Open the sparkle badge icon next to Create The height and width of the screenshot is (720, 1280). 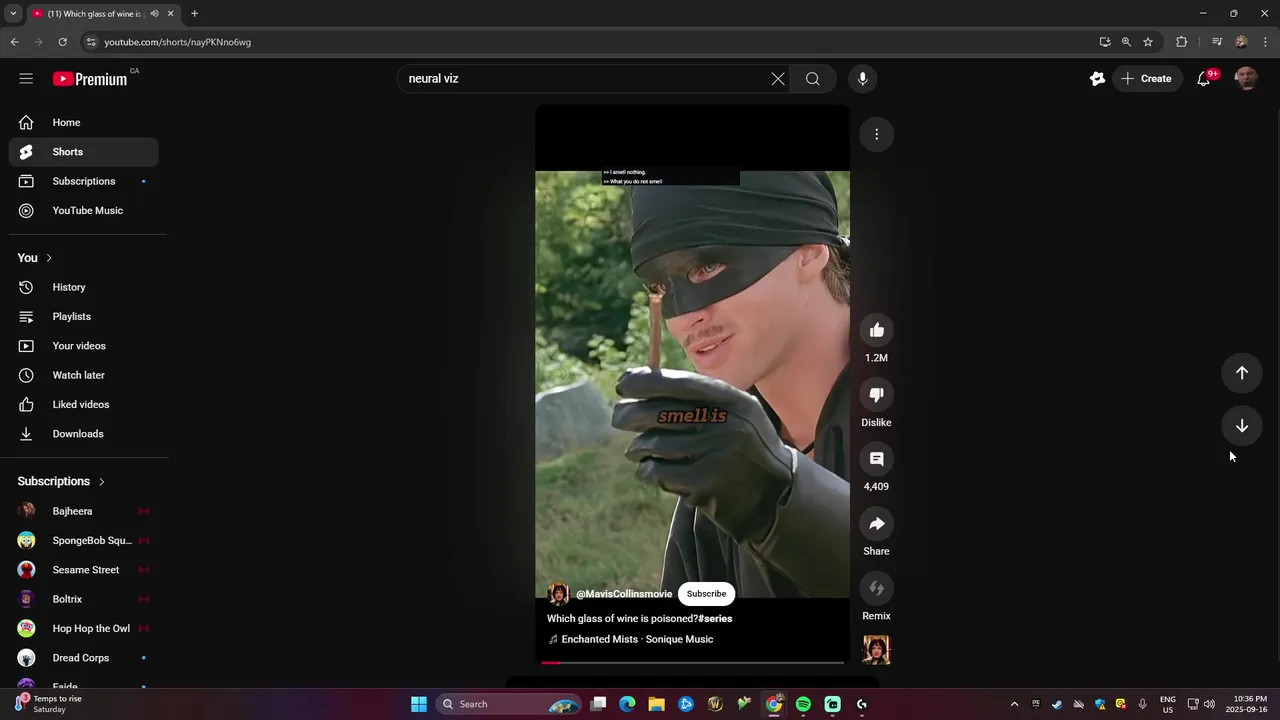pos(1097,79)
